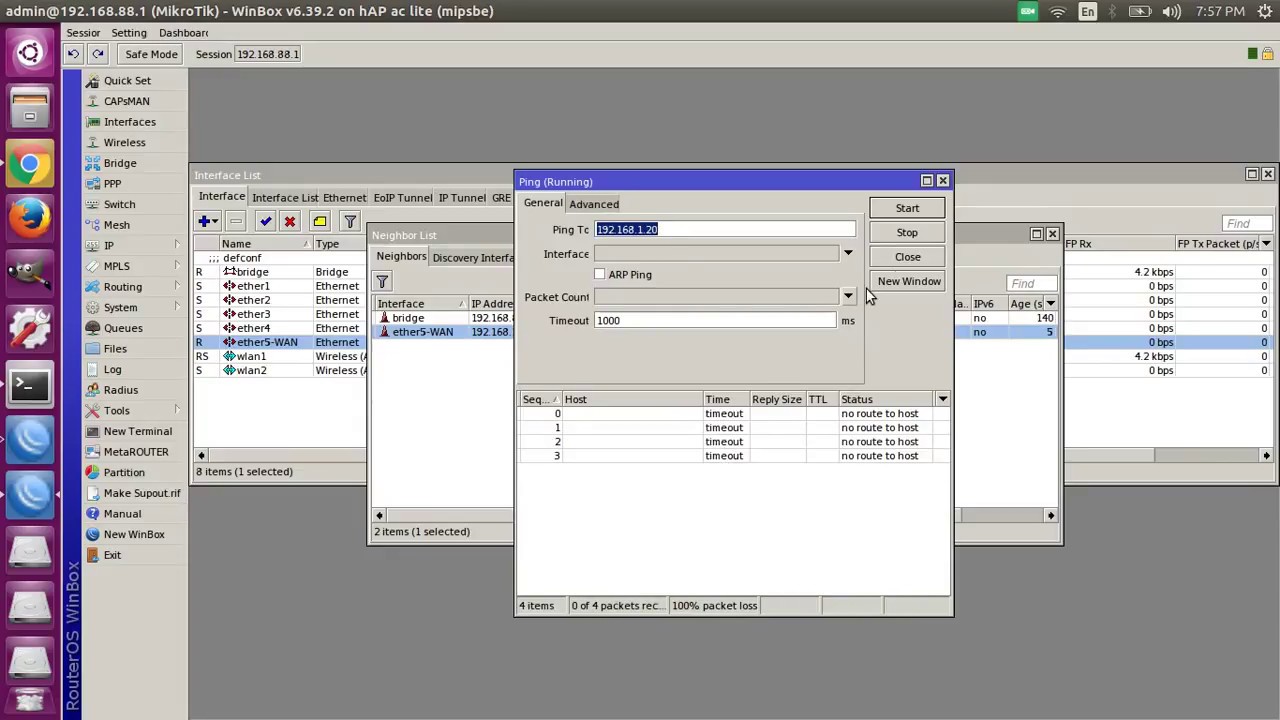Open Interfaces in sidebar

tap(129, 122)
